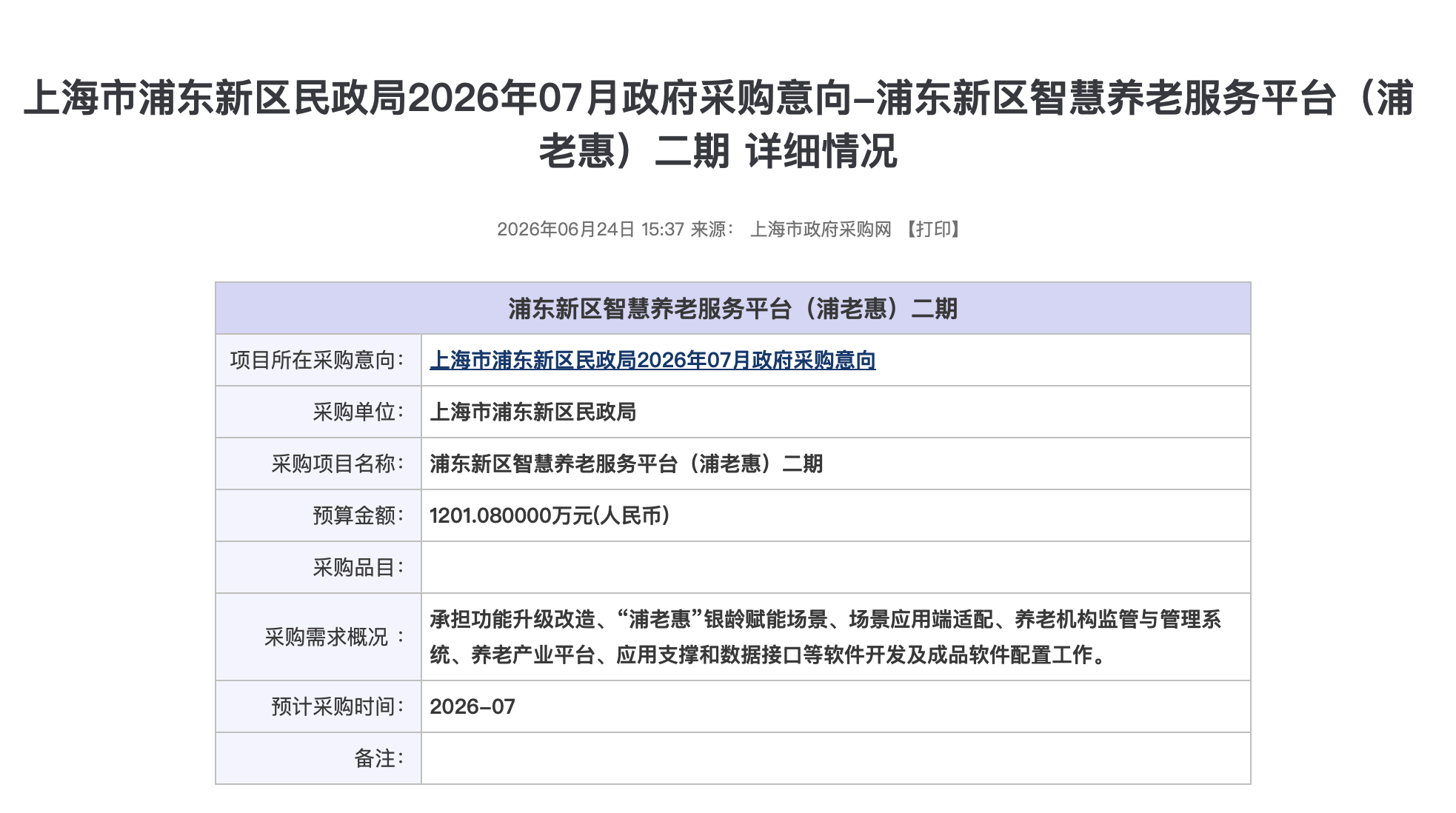Open the 上海市浦东新区民政局2026年07月政府采购意向 link
Viewport: 1456px width, 813px height.
click(x=652, y=361)
